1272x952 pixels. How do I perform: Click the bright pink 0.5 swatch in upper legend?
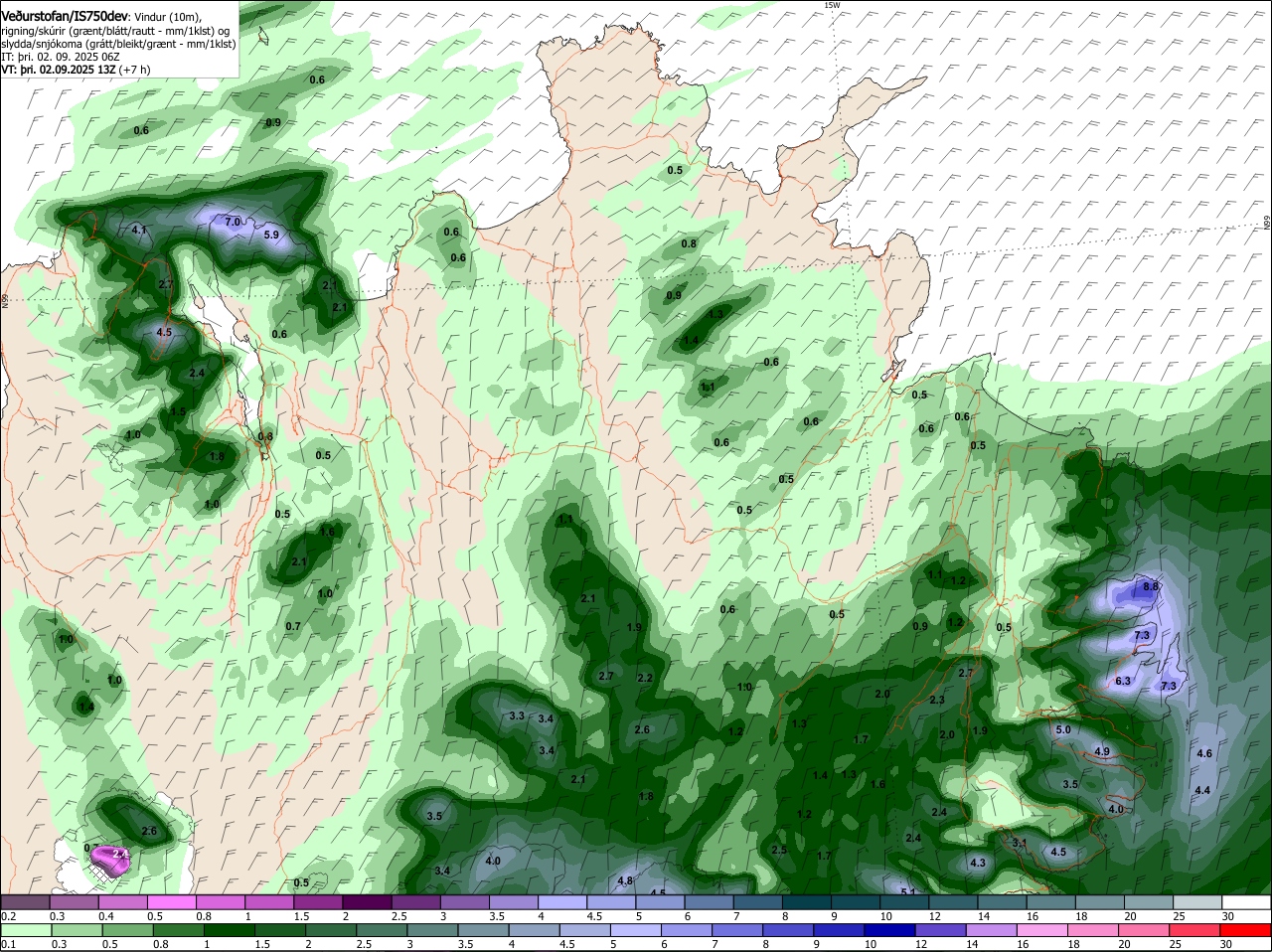click(x=171, y=902)
